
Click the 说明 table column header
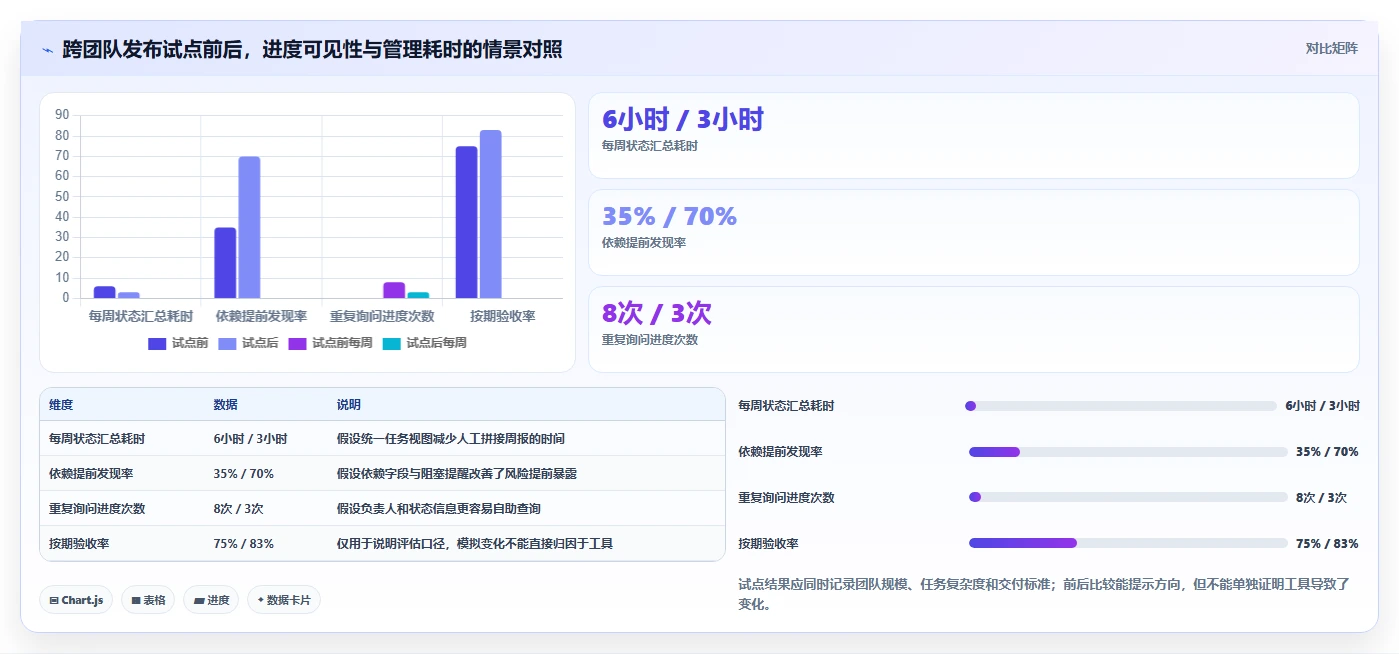(x=349, y=405)
